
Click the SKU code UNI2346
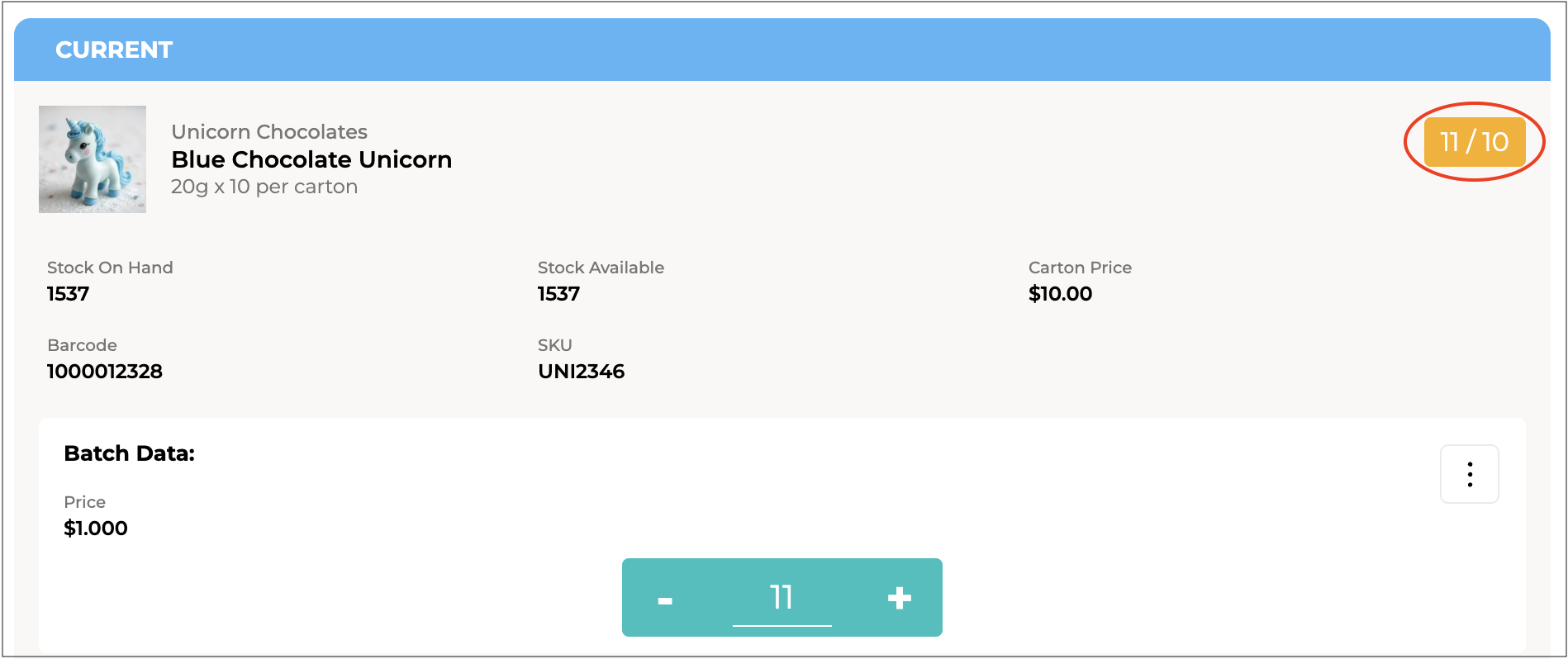click(581, 372)
